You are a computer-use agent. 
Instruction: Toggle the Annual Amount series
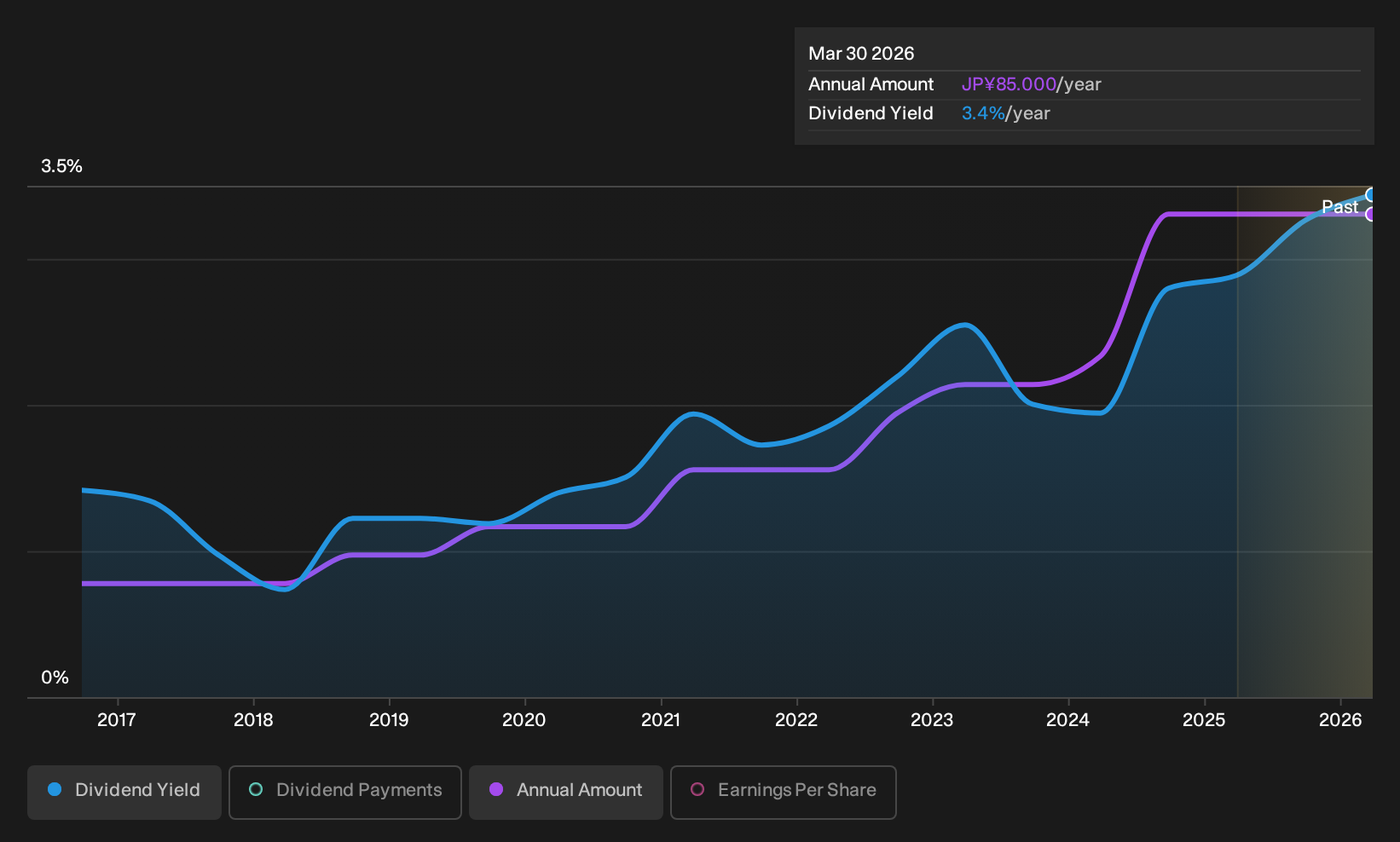(x=566, y=792)
